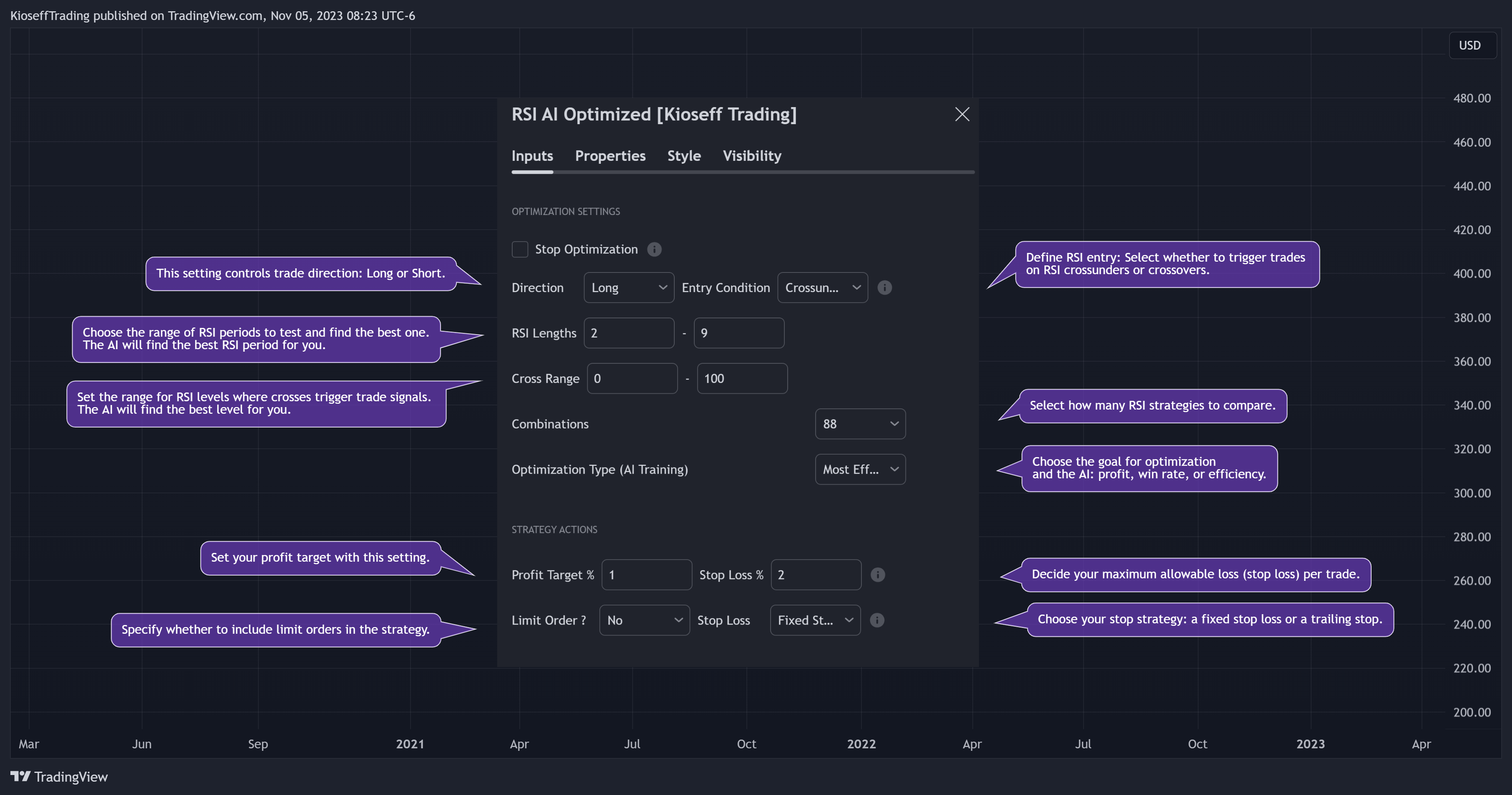The width and height of the screenshot is (1512, 795).
Task: Click the Cross Range maximum field with 100
Action: 742,378
